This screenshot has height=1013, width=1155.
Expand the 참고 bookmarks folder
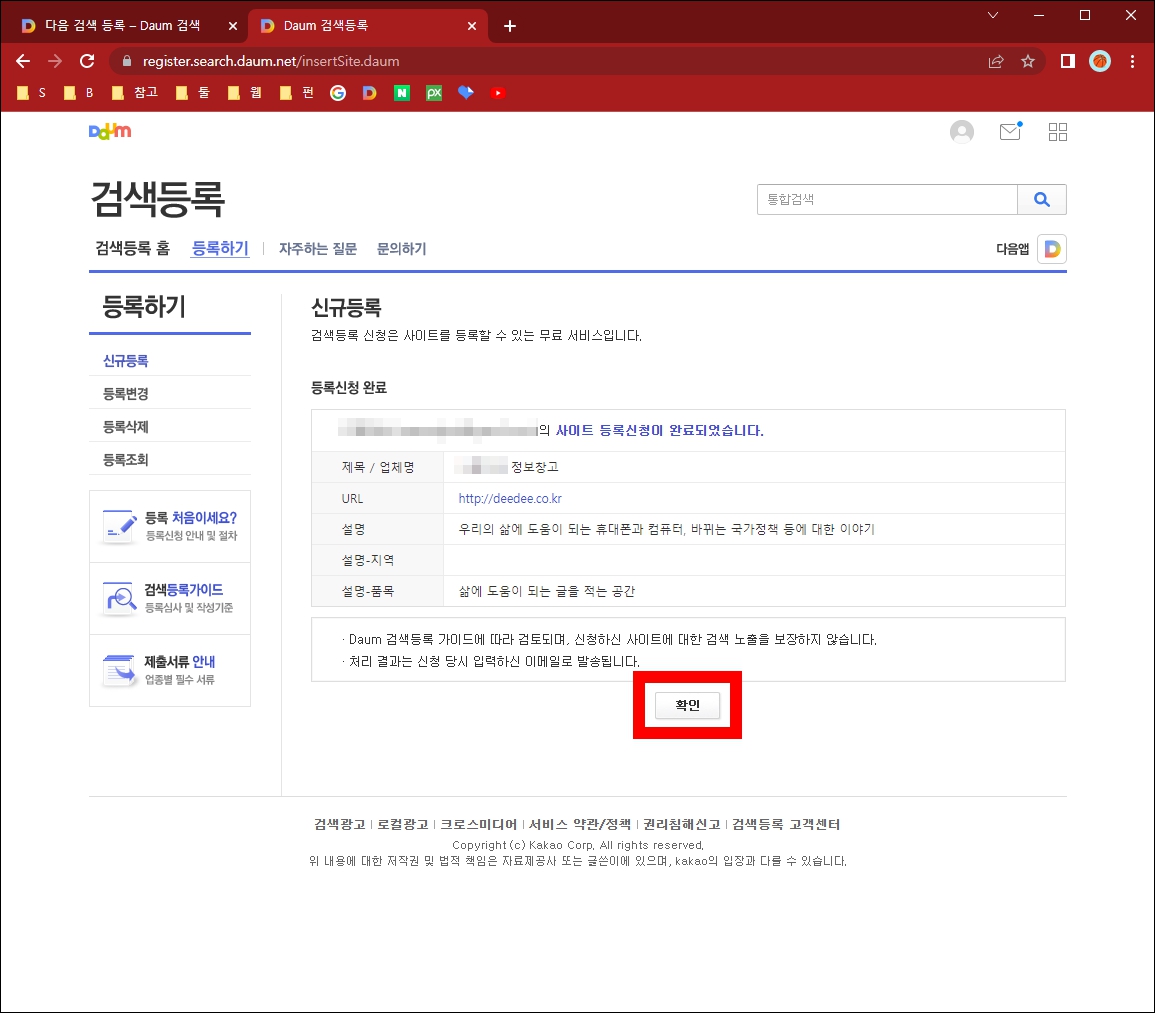click(x=135, y=93)
